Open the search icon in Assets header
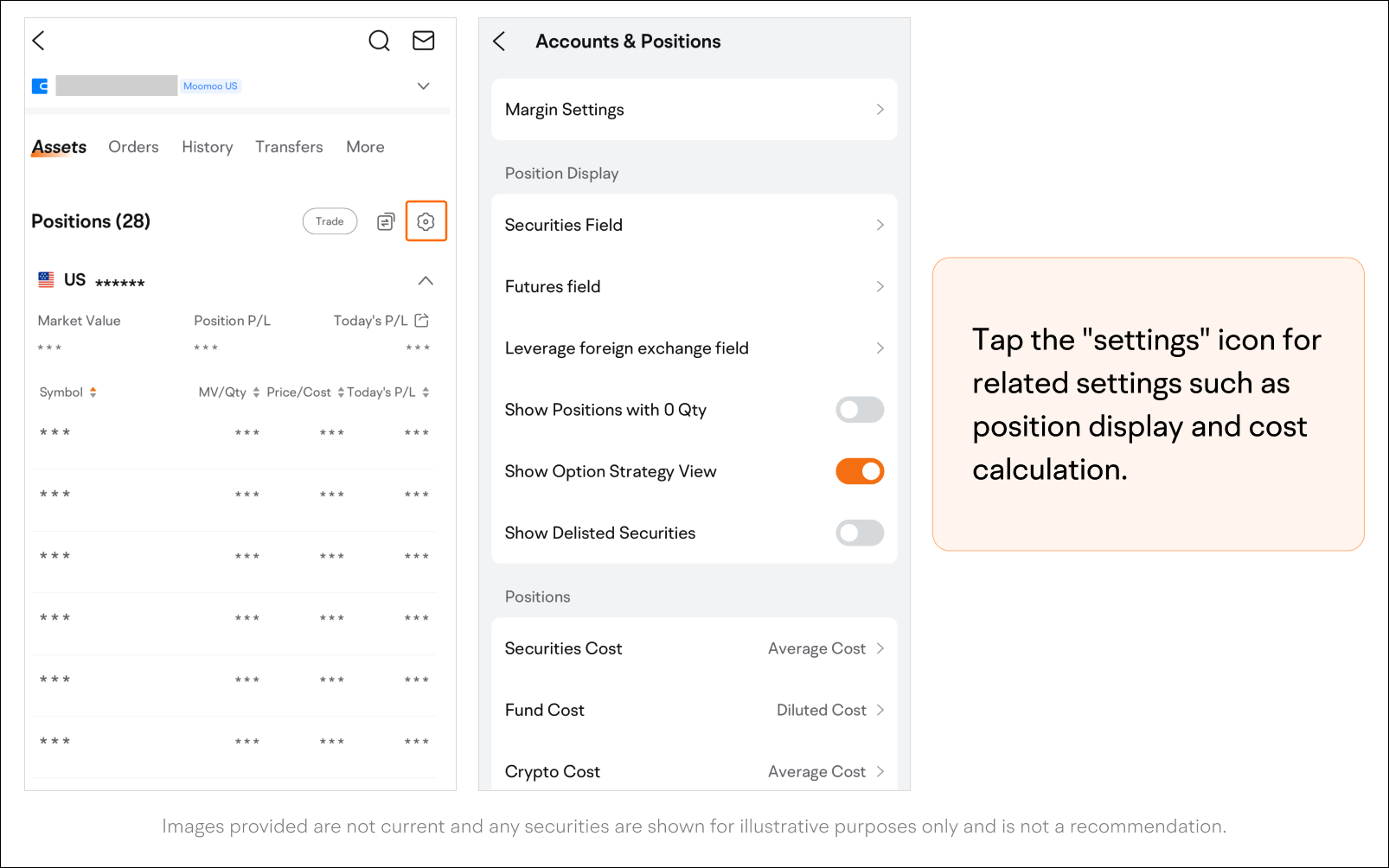This screenshot has height=868, width=1389. click(379, 41)
